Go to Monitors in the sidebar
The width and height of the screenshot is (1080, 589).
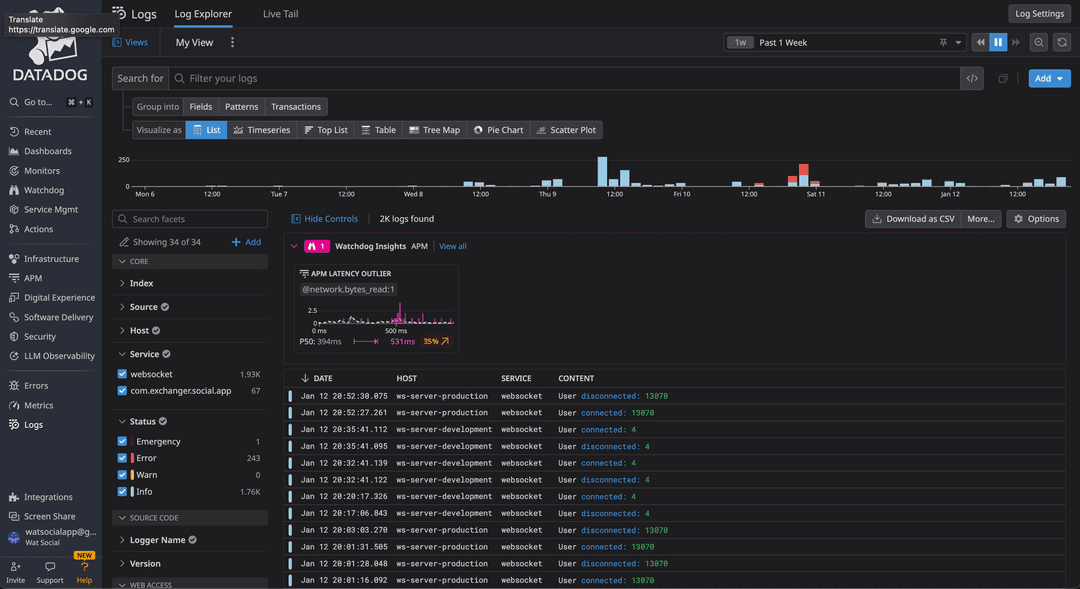pyautogui.click(x=34, y=171)
